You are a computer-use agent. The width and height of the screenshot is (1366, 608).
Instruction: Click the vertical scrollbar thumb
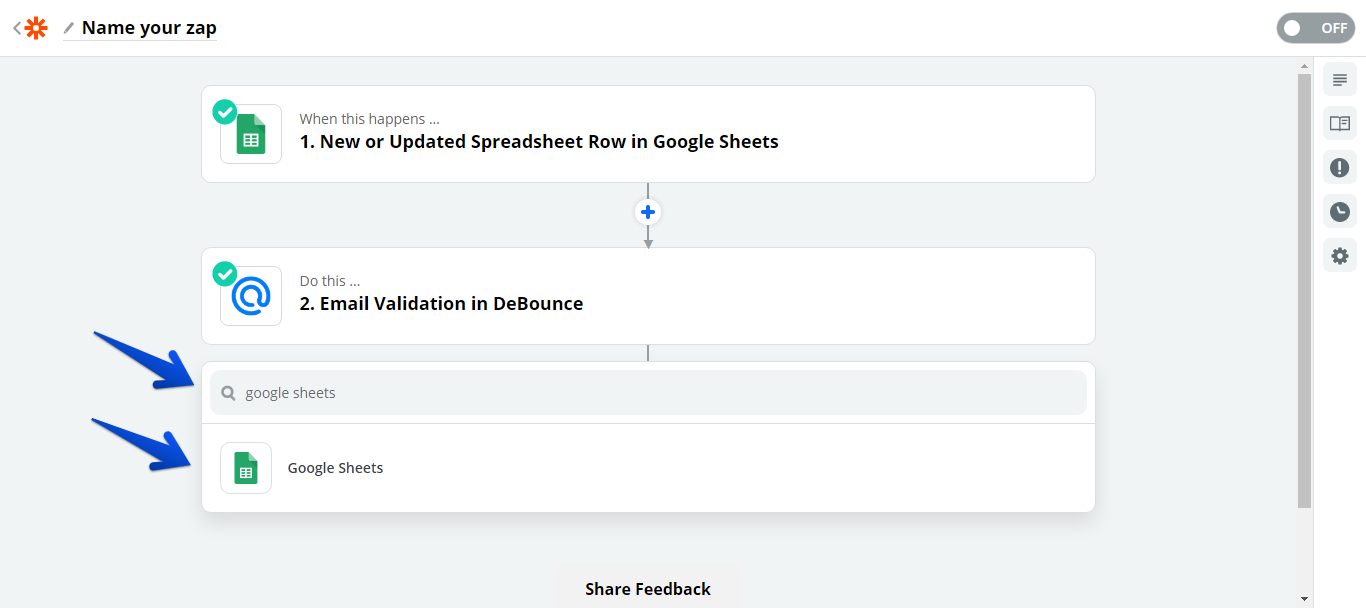[x=1304, y=290]
